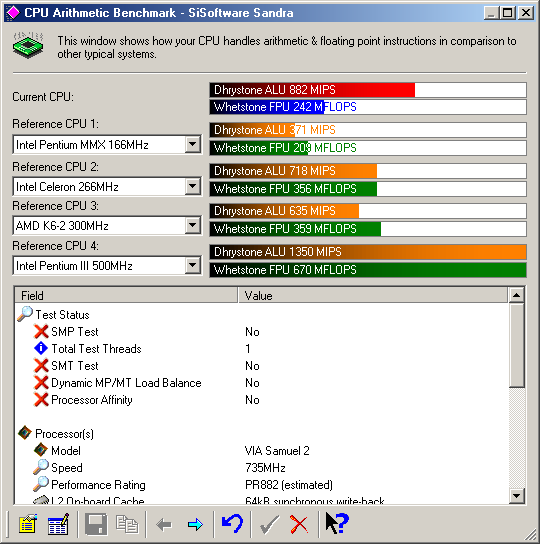Click blue info icon beside Total Test Threads
Screen dimensions: 540x544
[x=41, y=348]
